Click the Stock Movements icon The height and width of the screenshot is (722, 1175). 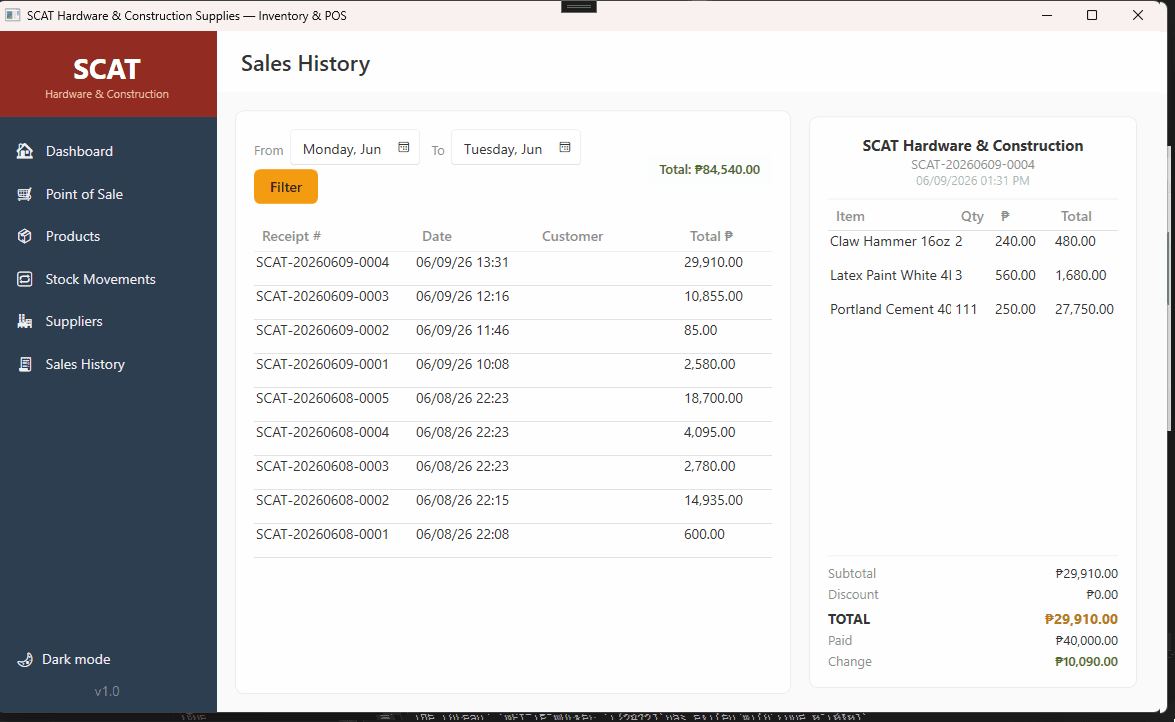(25, 279)
